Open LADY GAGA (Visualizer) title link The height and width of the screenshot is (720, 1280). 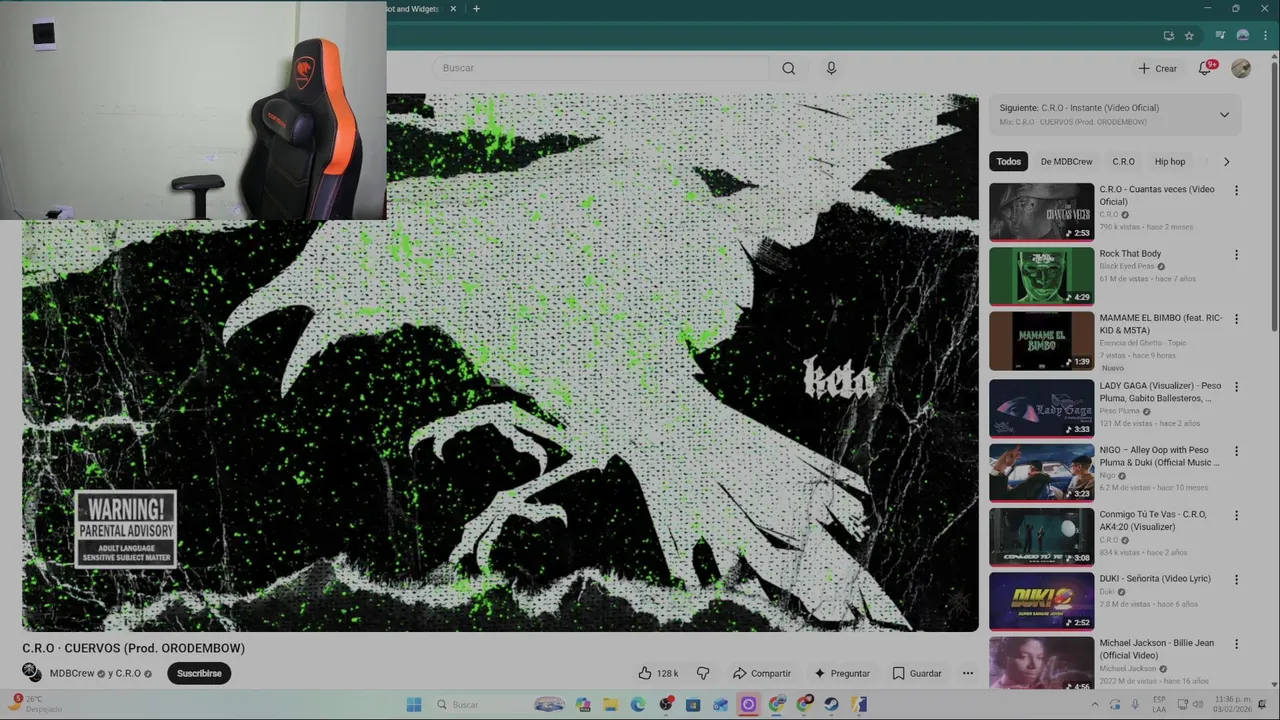1160,392
